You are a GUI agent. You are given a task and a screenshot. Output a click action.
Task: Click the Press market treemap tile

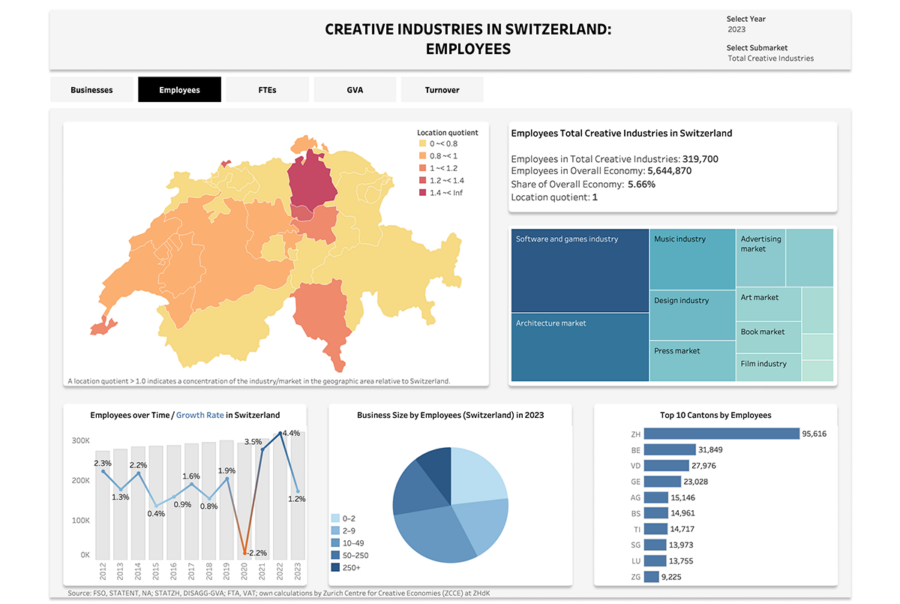pos(692,361)
